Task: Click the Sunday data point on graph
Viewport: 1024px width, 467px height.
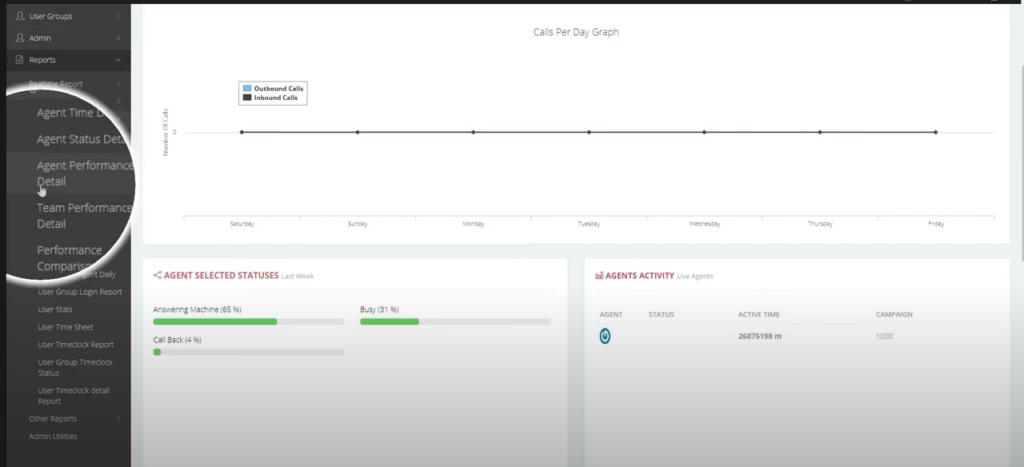Action: coord(357,132)
